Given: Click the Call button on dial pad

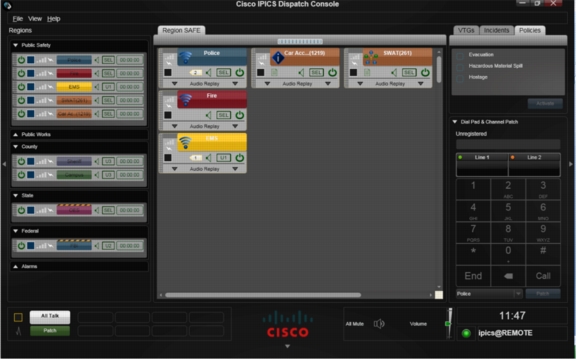Looking at the screenshot, I should [544, 277].
